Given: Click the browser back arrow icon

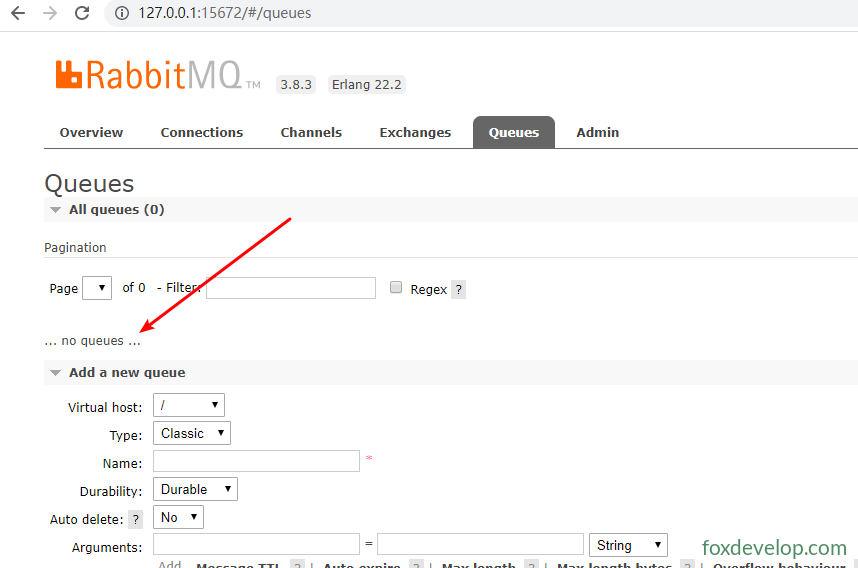Looking at the screenshot, I should [x=18, y=13].
